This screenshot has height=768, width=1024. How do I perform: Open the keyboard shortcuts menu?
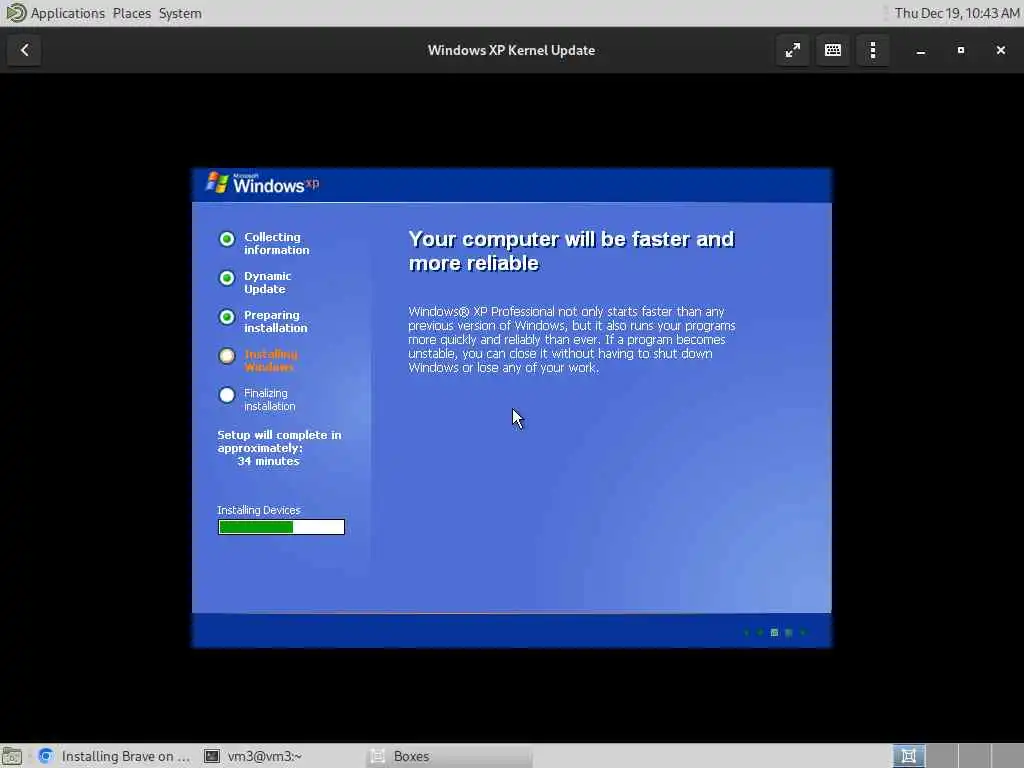pyautogui.click(x=833, y=50)
